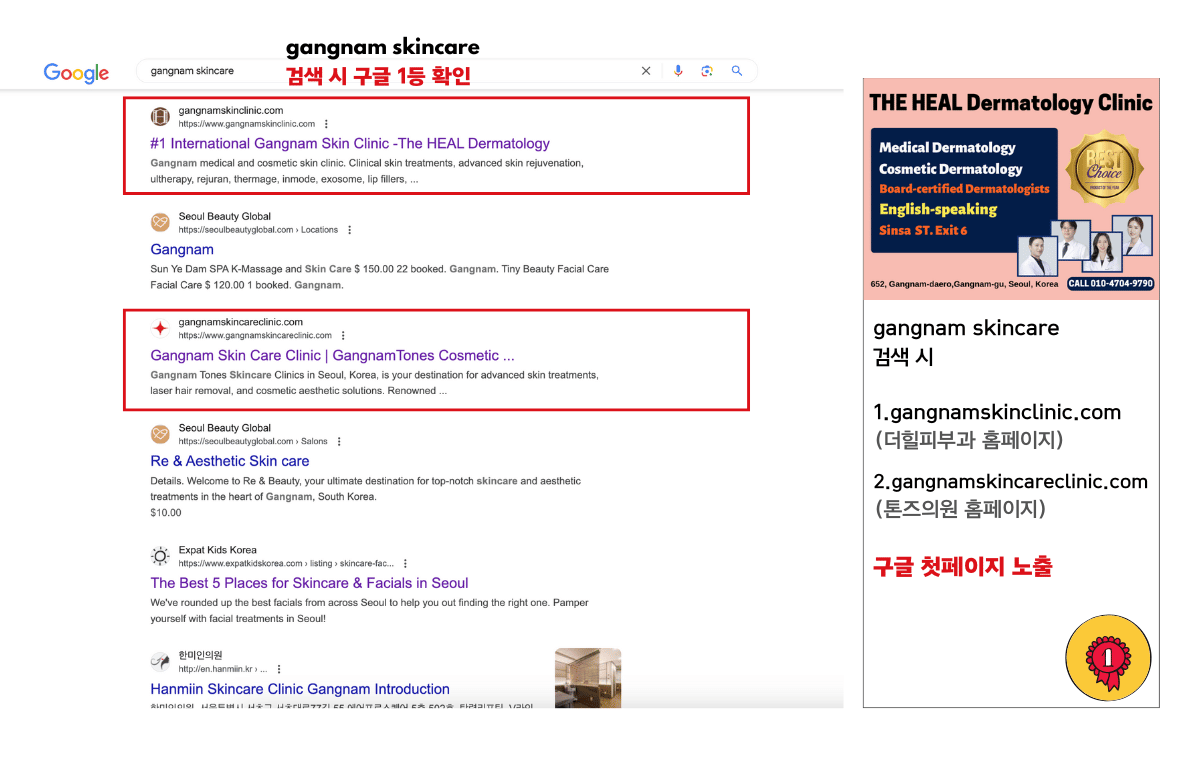Click '652, Gangnam-daero' address text on banner
The height and width of the screenshot is (774, 1180).
(x=964, y=284)
